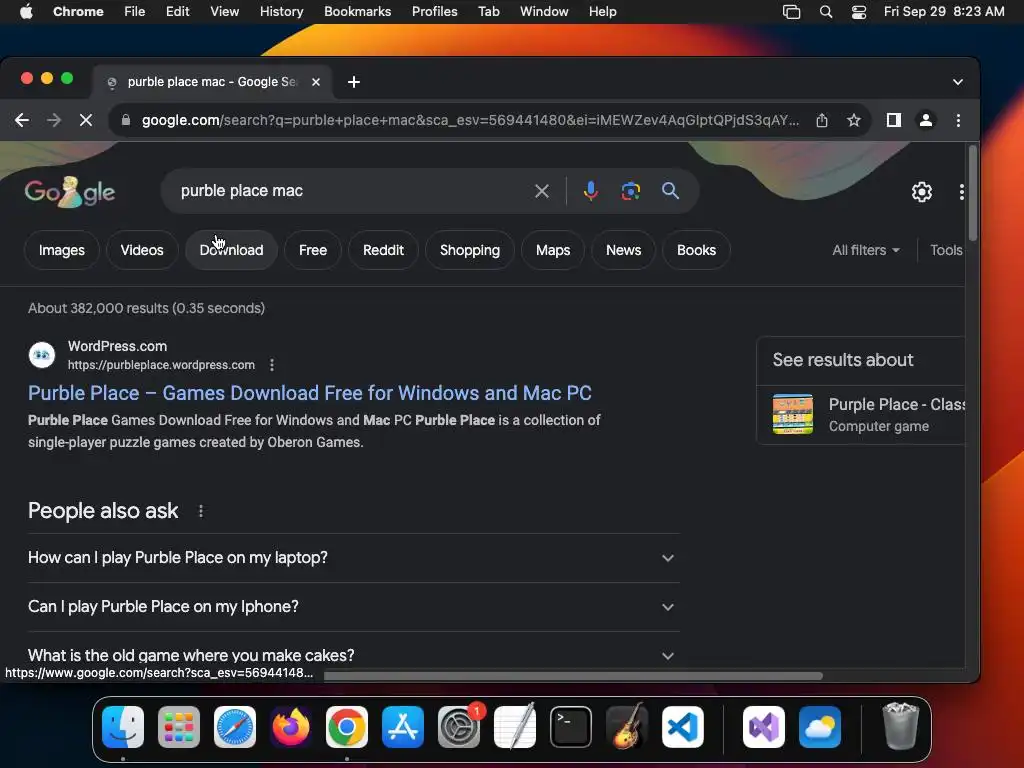1024x768 pixels.
Task: Click the lock site info icon
Action: [126, 120]
